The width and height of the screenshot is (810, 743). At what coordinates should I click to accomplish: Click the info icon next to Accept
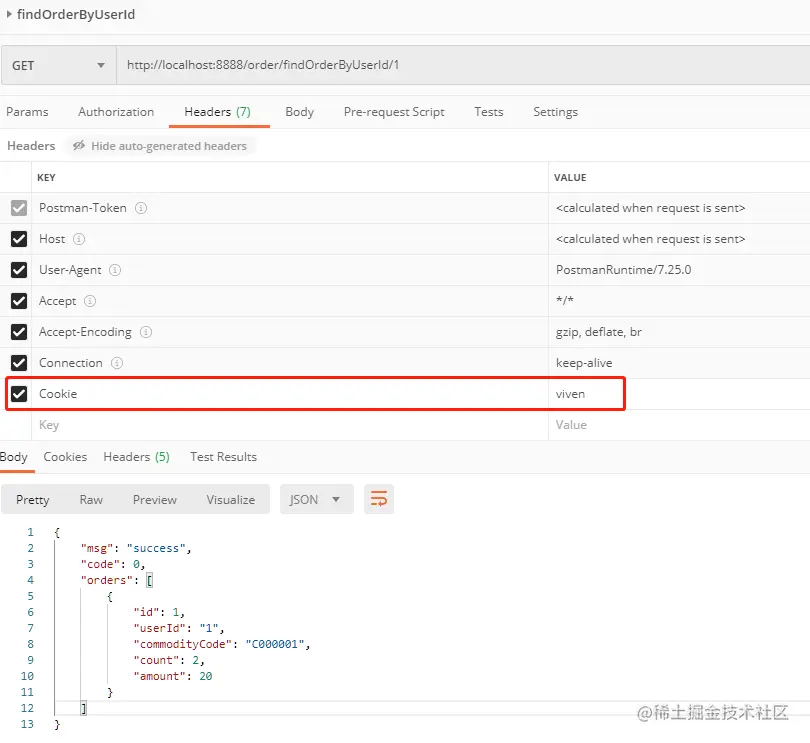[90, 301]
